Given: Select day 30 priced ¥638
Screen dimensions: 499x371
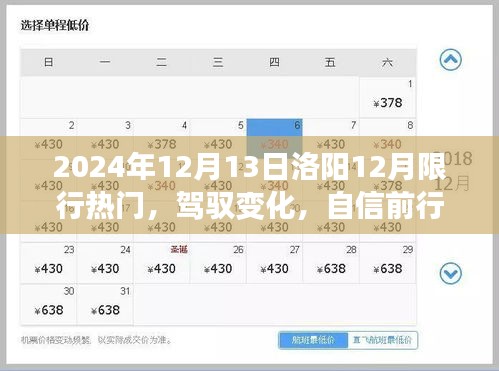Looking at the screenshot, I should 48,304.
